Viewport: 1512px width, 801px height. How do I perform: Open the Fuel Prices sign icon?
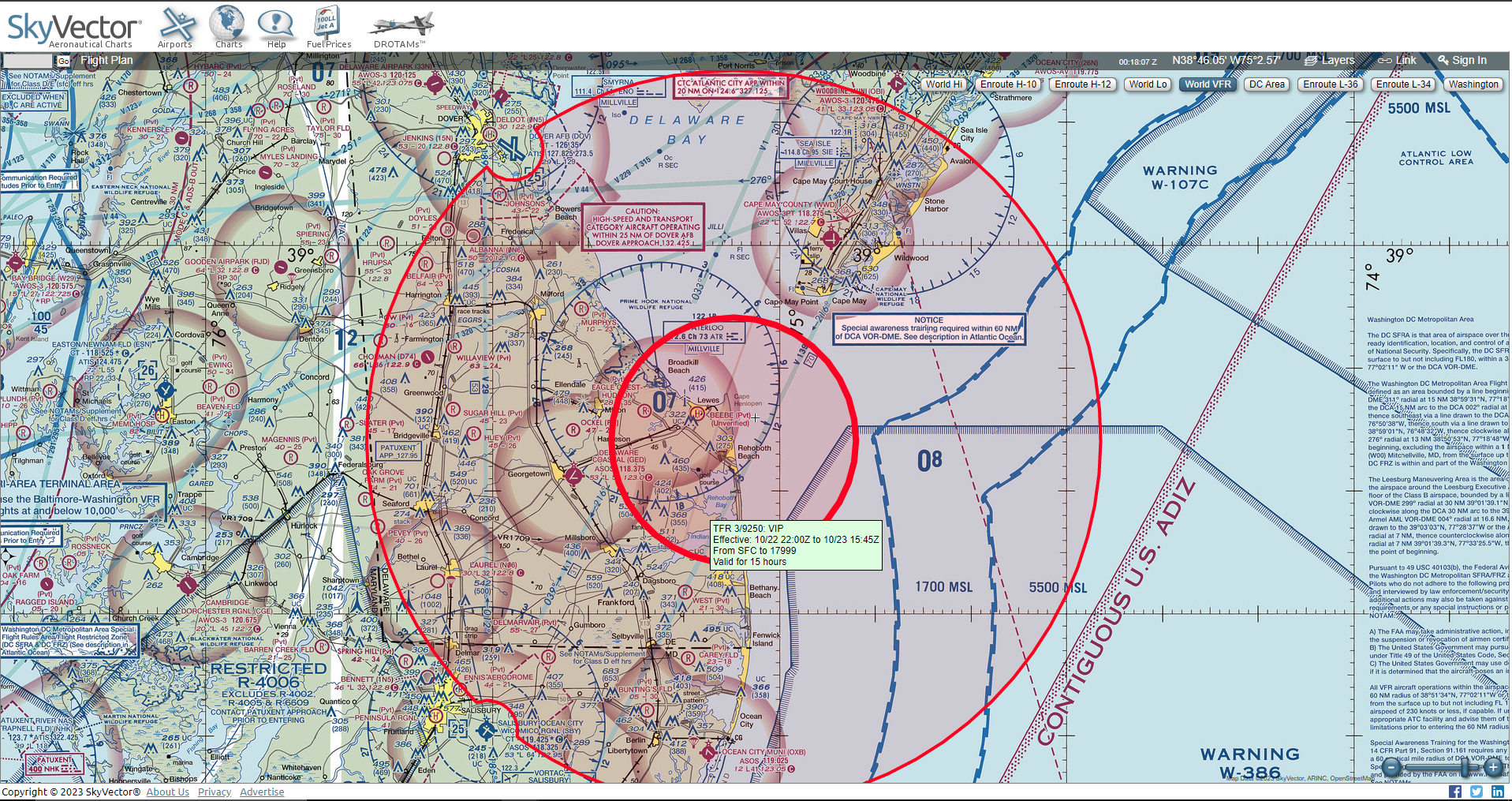327,23
